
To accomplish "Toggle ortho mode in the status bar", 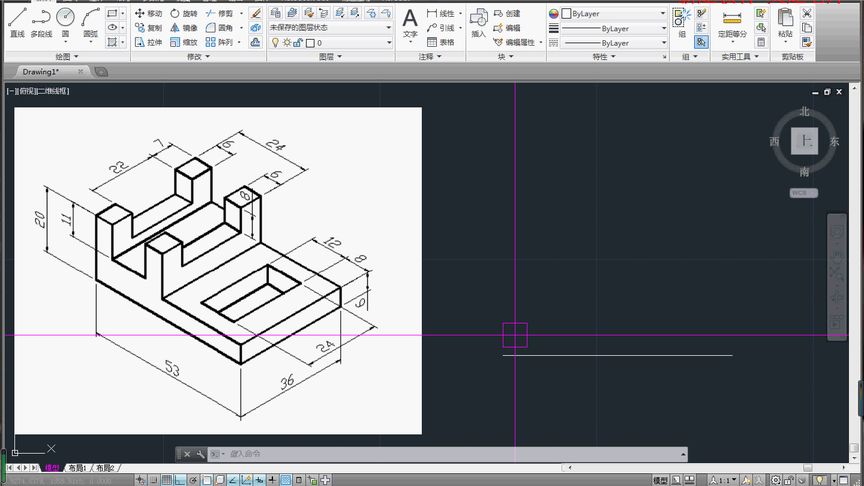I will 180,480.
